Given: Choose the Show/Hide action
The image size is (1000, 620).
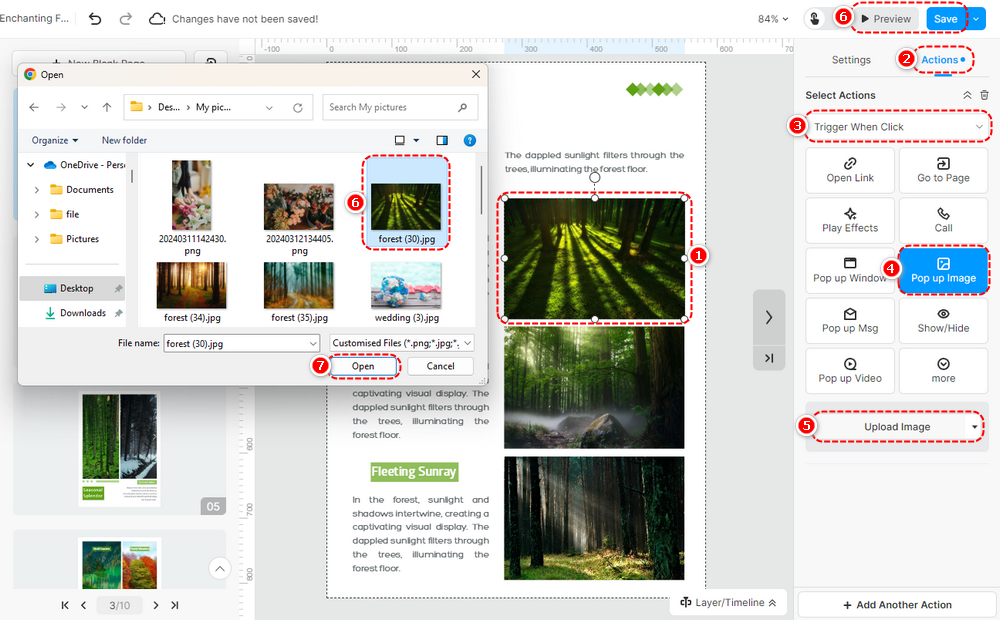Looking at the screenshot, I should point(943,320).
